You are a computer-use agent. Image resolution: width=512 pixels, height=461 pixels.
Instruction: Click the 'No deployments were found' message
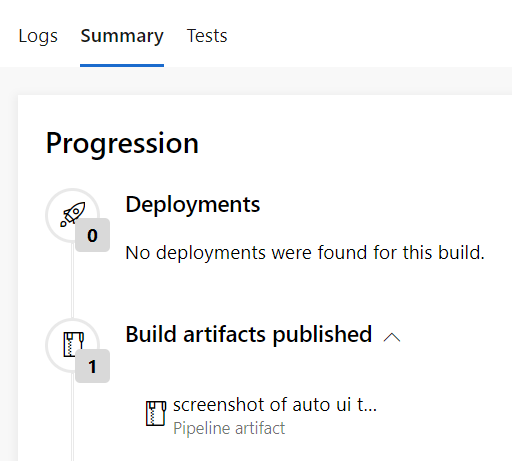pyautogui.click(x=305, y=253)
